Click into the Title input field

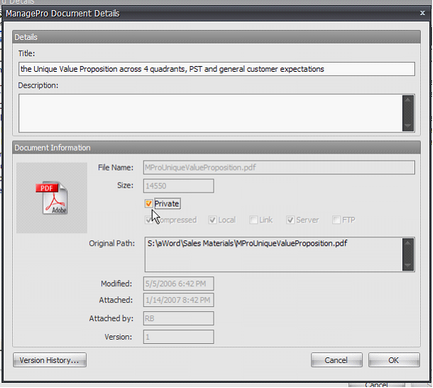(x=217, y=69)
